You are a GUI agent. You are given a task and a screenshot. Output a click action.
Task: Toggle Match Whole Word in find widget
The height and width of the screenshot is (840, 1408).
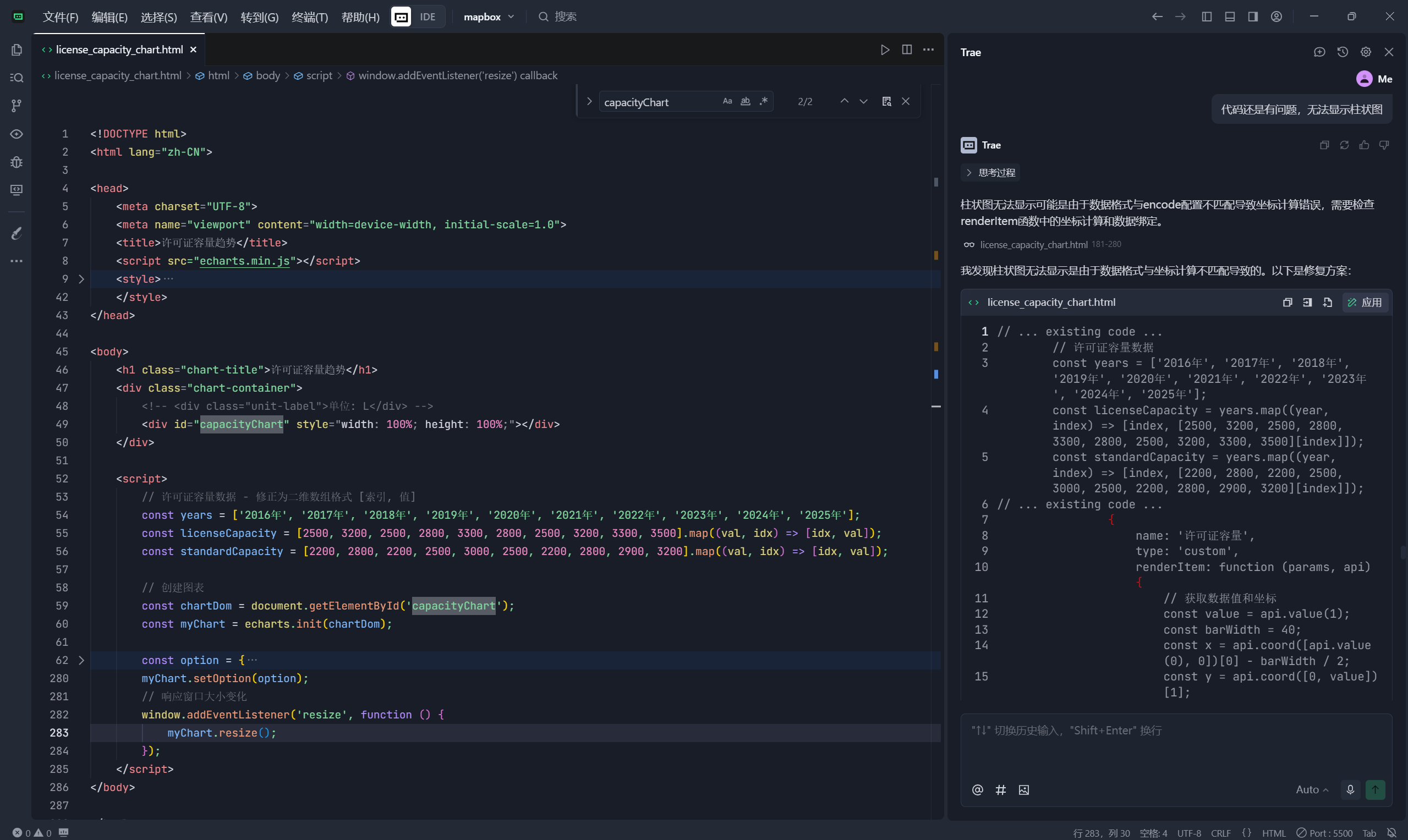tap(745, 101)
